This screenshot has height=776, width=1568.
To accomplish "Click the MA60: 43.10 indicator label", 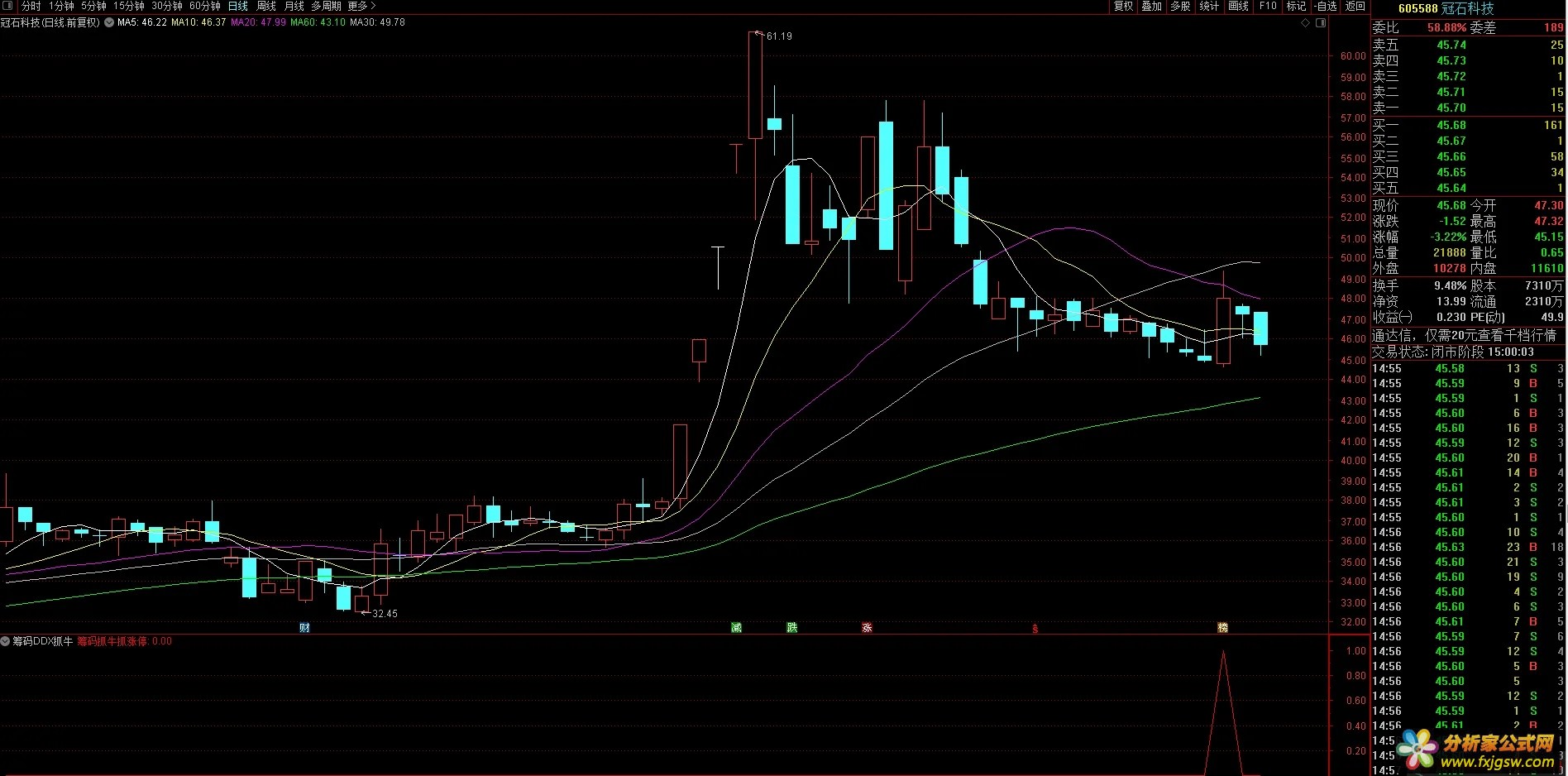I will (318, 22).
